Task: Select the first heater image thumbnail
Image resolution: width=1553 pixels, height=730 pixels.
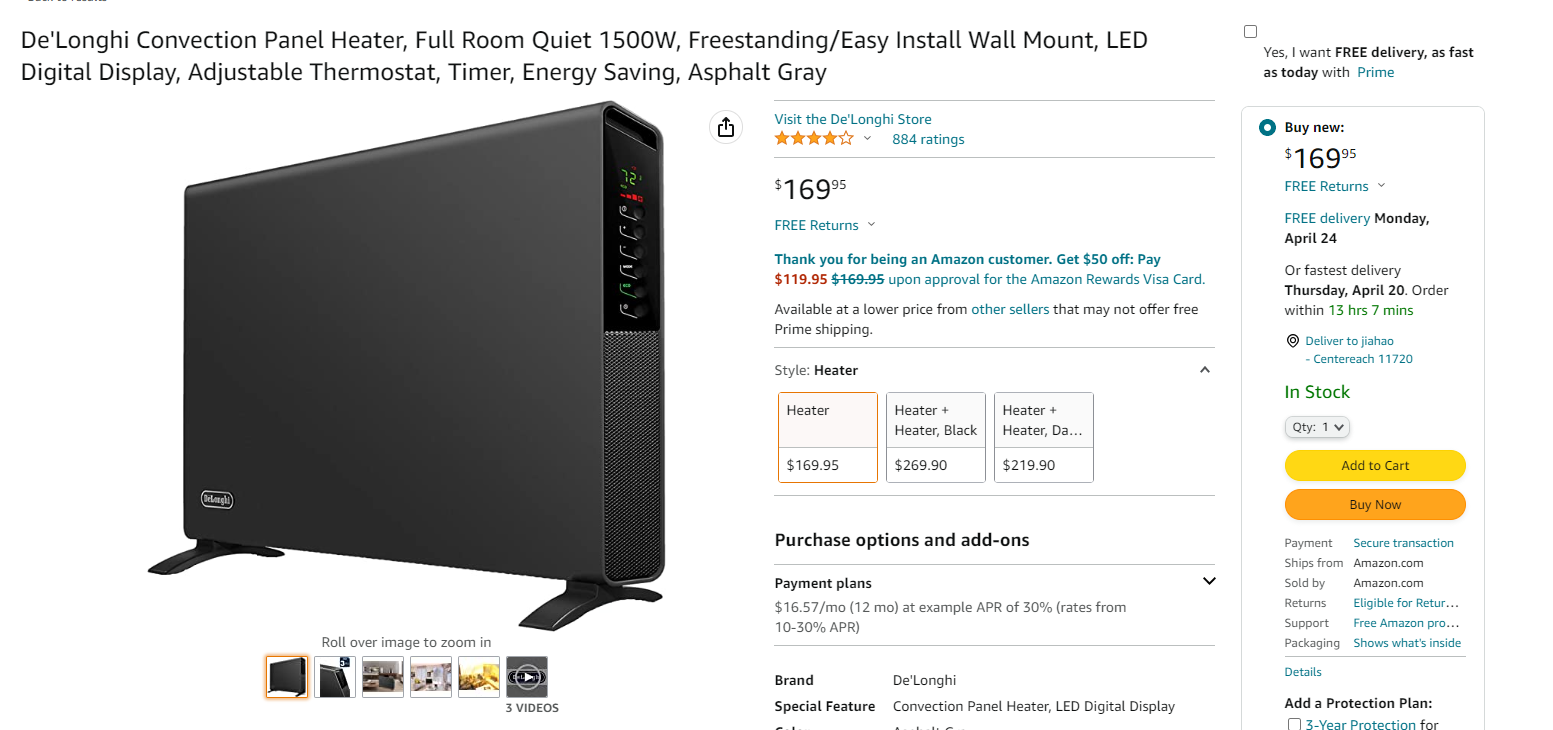Action: tap(287, 677)
